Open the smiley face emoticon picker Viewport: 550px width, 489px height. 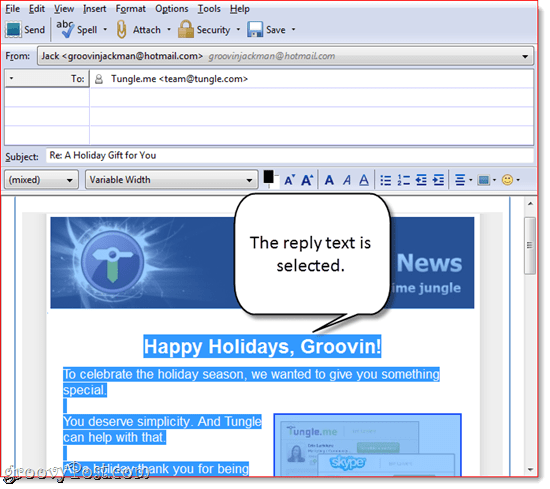point(510,180)
